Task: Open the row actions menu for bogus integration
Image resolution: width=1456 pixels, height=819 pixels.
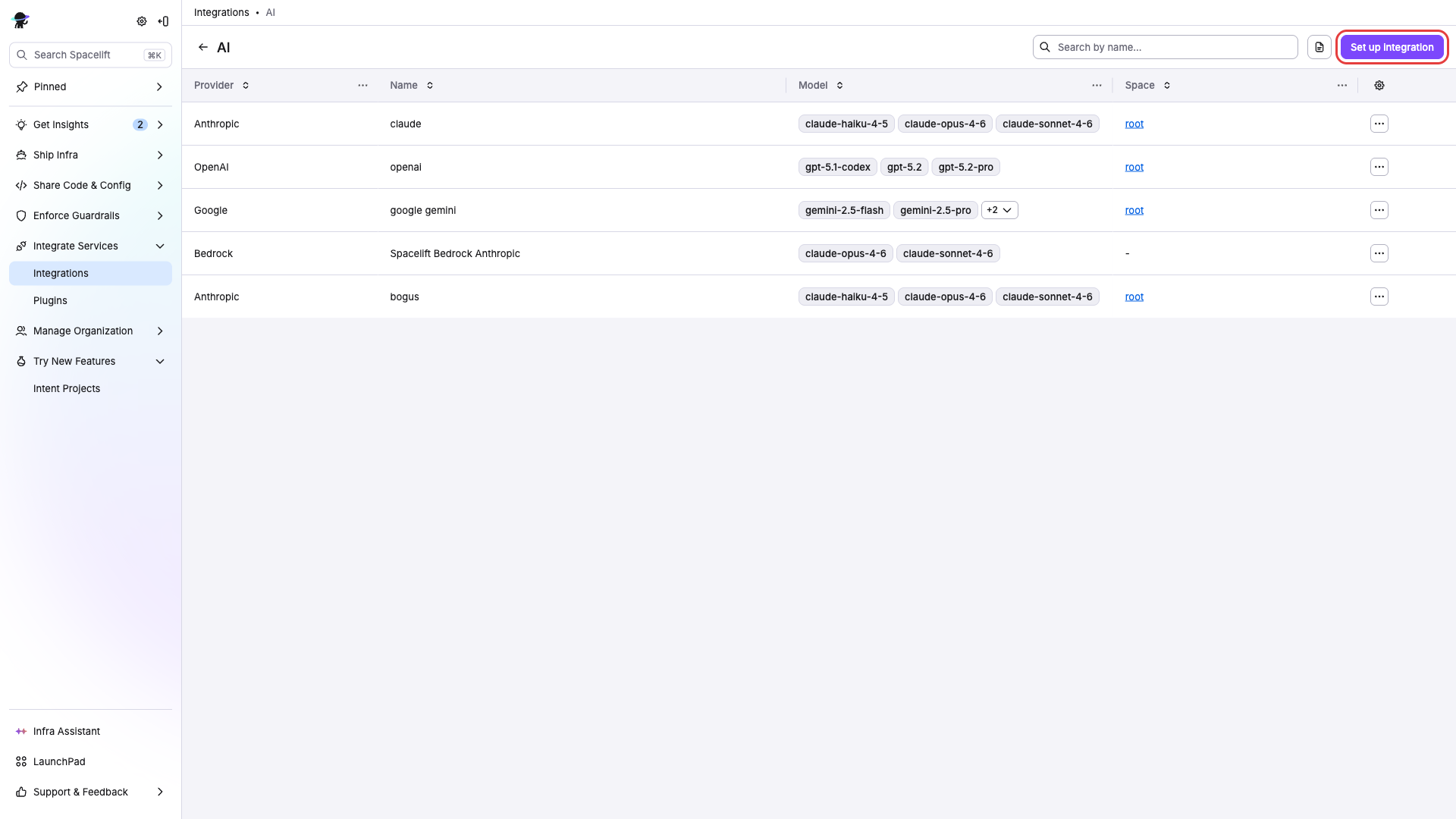Action: tap(1378, 297)
